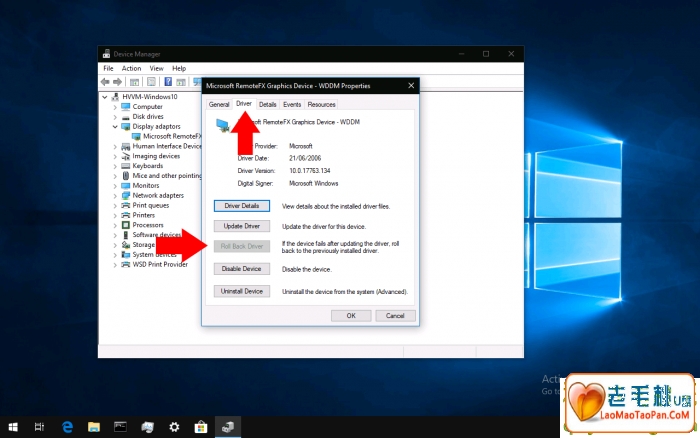The image size is (700, 438).
Task: Click the blue Help question-mark toolbar icon
Action: click(168, 82)
